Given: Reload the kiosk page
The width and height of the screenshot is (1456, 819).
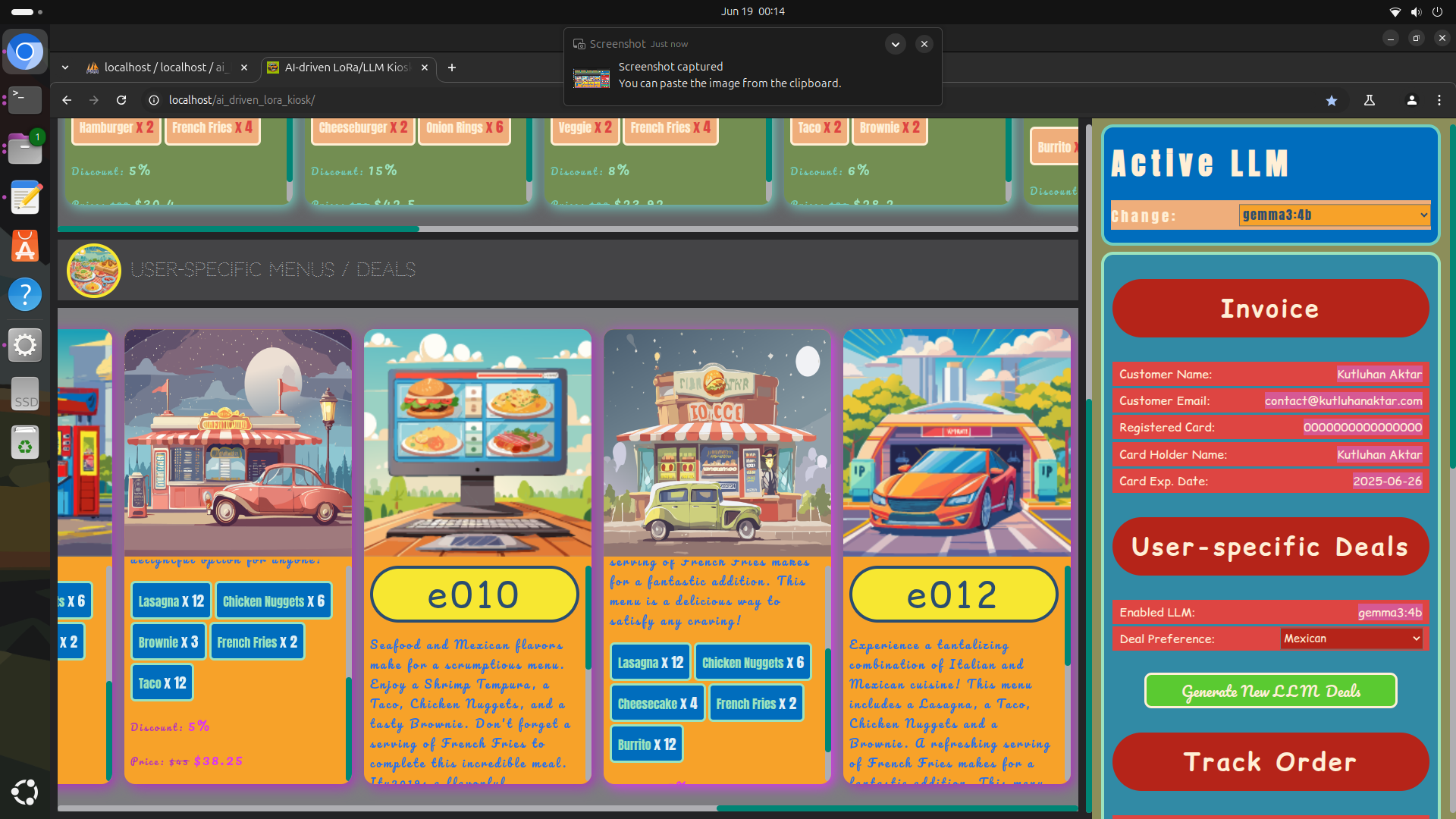Looking at the screenshot, I should [x=121, y=100].
